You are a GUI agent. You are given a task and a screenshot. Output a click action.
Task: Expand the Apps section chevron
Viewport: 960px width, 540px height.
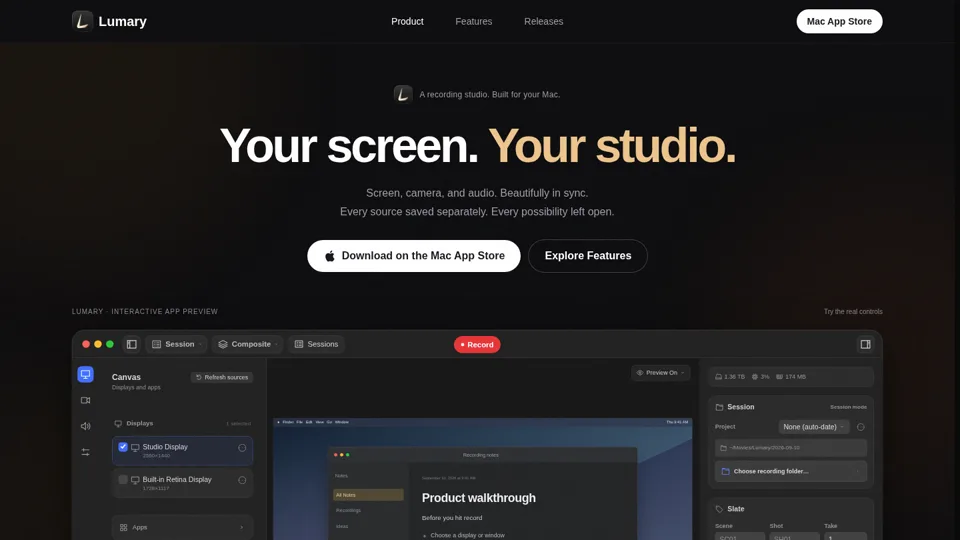click(241, 527)
